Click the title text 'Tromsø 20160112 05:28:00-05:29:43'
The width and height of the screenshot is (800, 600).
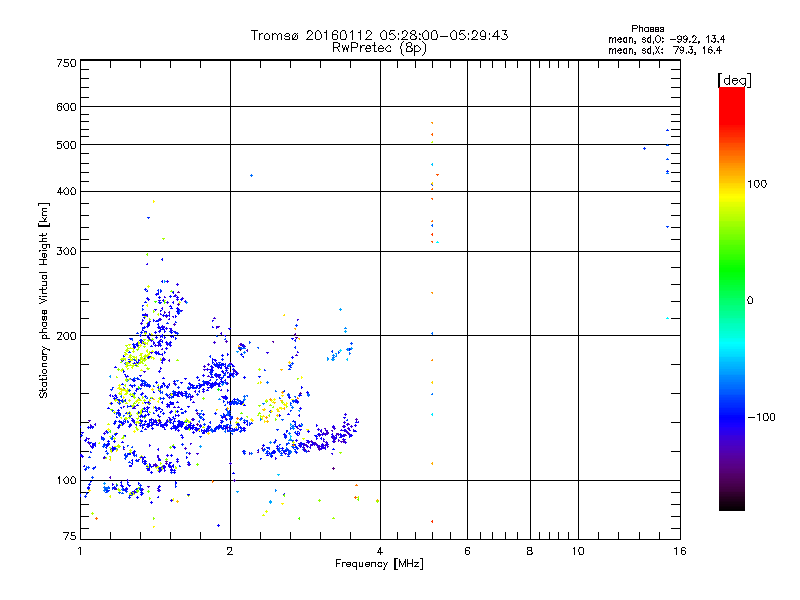(x=379, y=35)
